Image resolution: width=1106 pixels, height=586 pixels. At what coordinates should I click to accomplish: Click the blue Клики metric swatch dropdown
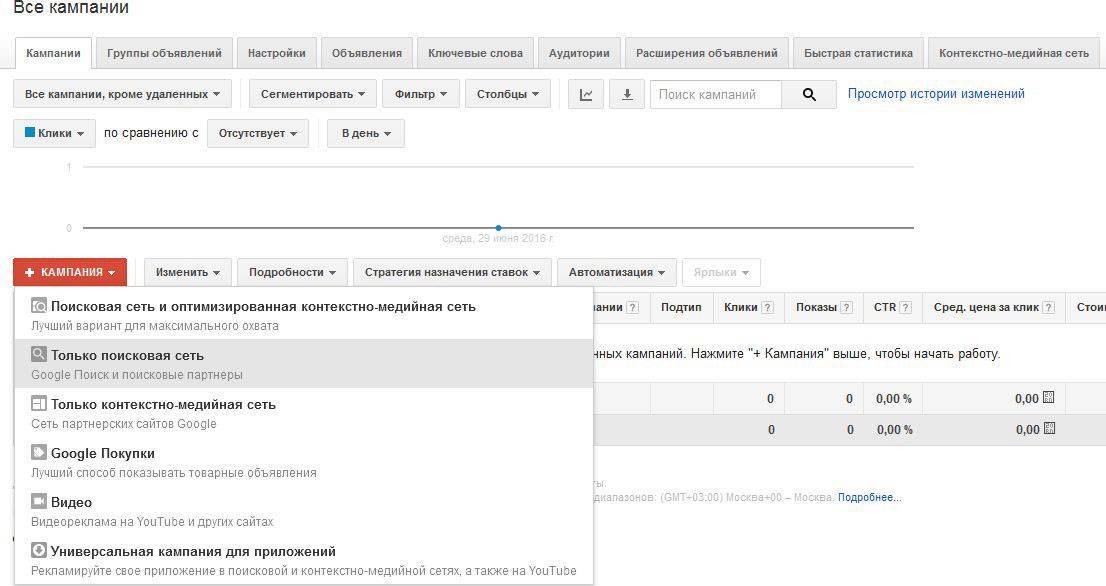(x=54, y=133)
